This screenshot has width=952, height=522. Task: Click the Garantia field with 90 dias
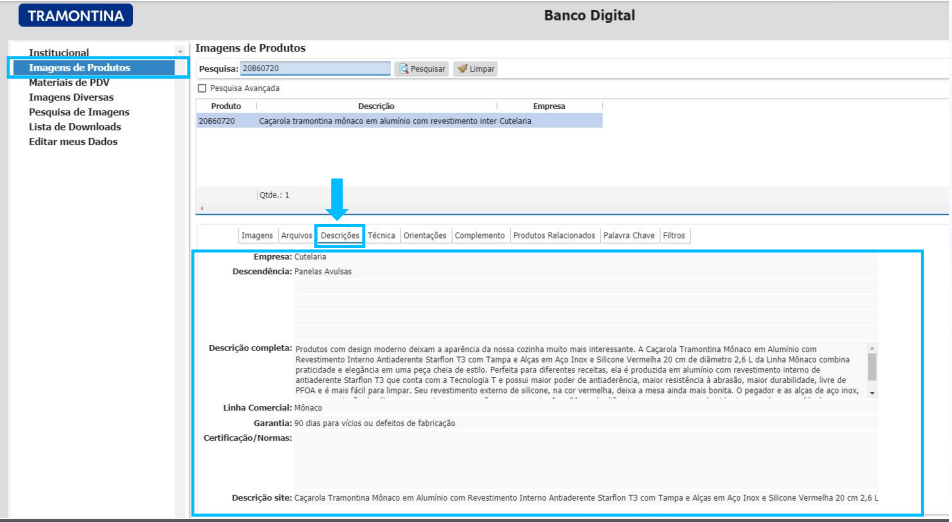coord(586,423)
